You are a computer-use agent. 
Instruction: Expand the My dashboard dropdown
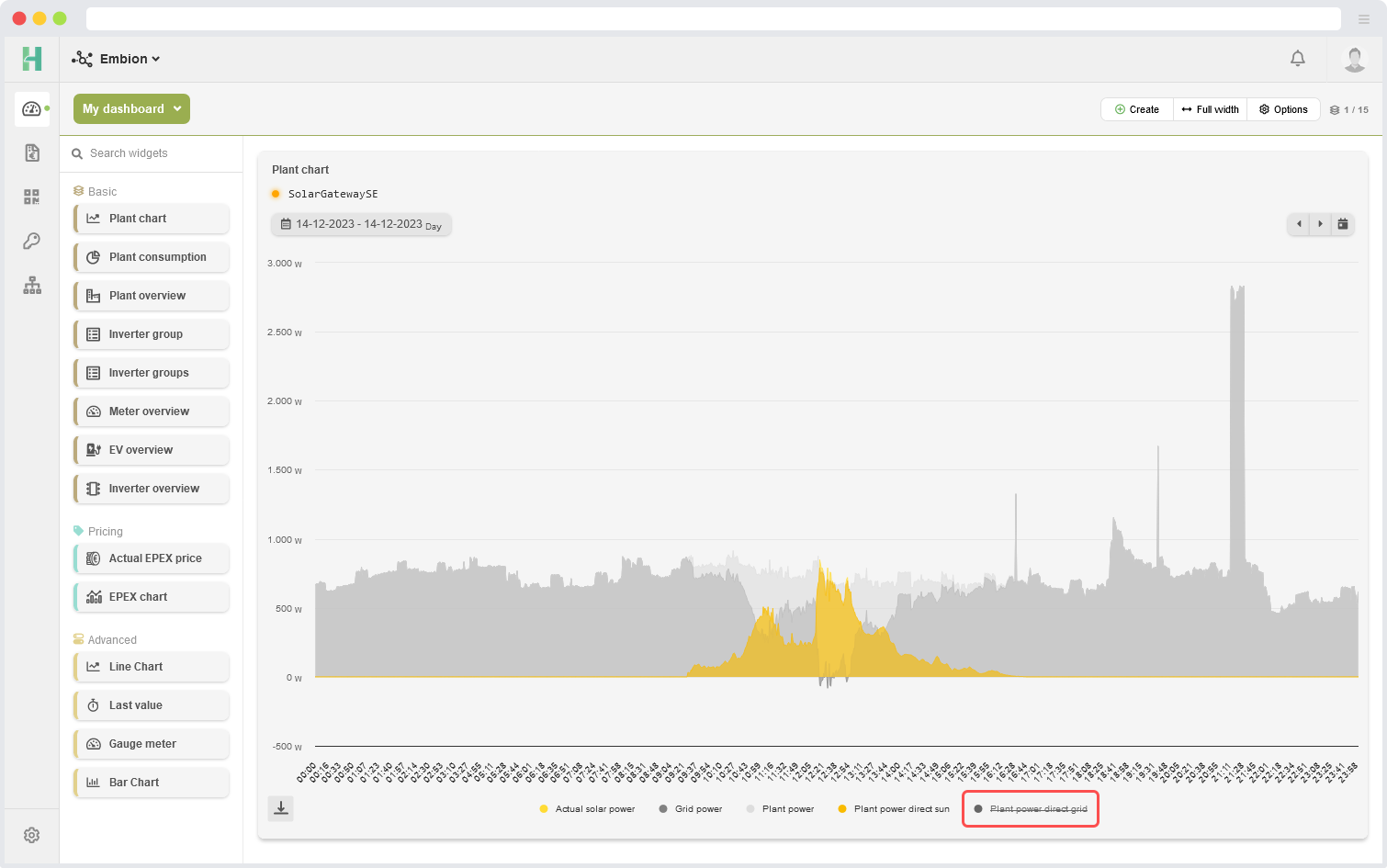click(131, 108)
